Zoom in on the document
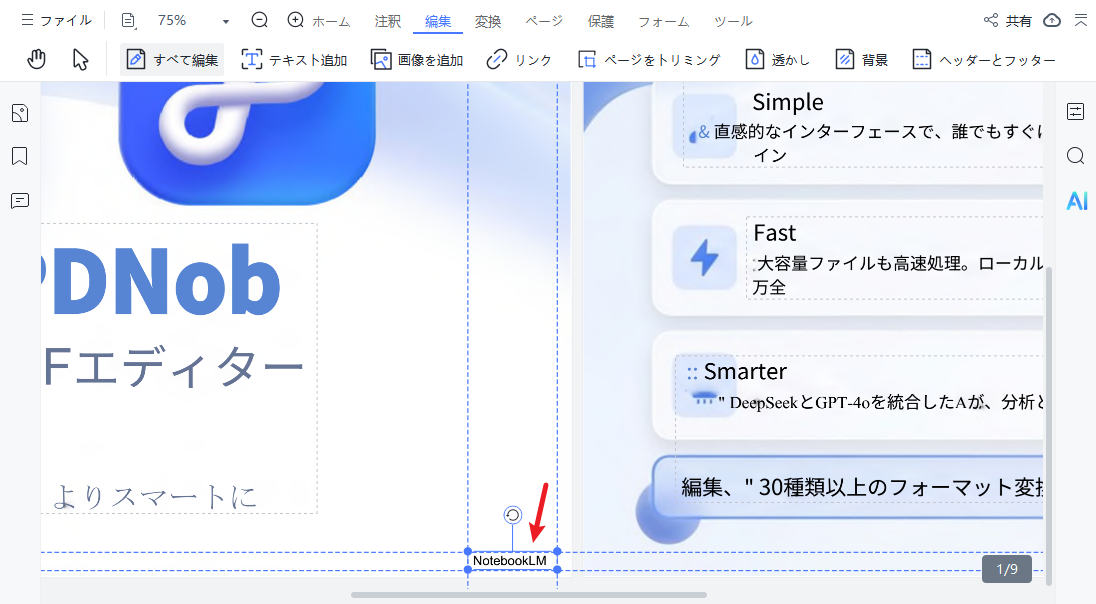The image size is (1096, 604). pyautogui.click(x=295, y=19)
